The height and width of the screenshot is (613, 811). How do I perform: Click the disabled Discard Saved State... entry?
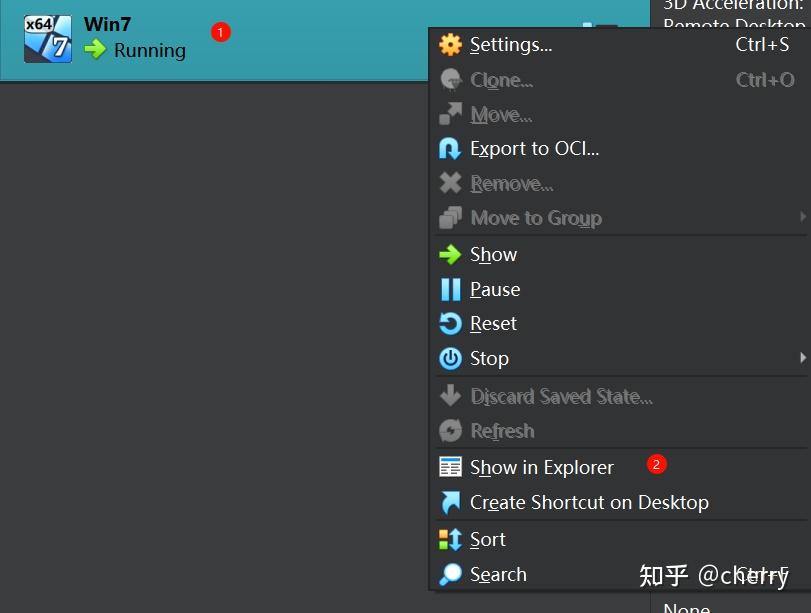point(620,396)
